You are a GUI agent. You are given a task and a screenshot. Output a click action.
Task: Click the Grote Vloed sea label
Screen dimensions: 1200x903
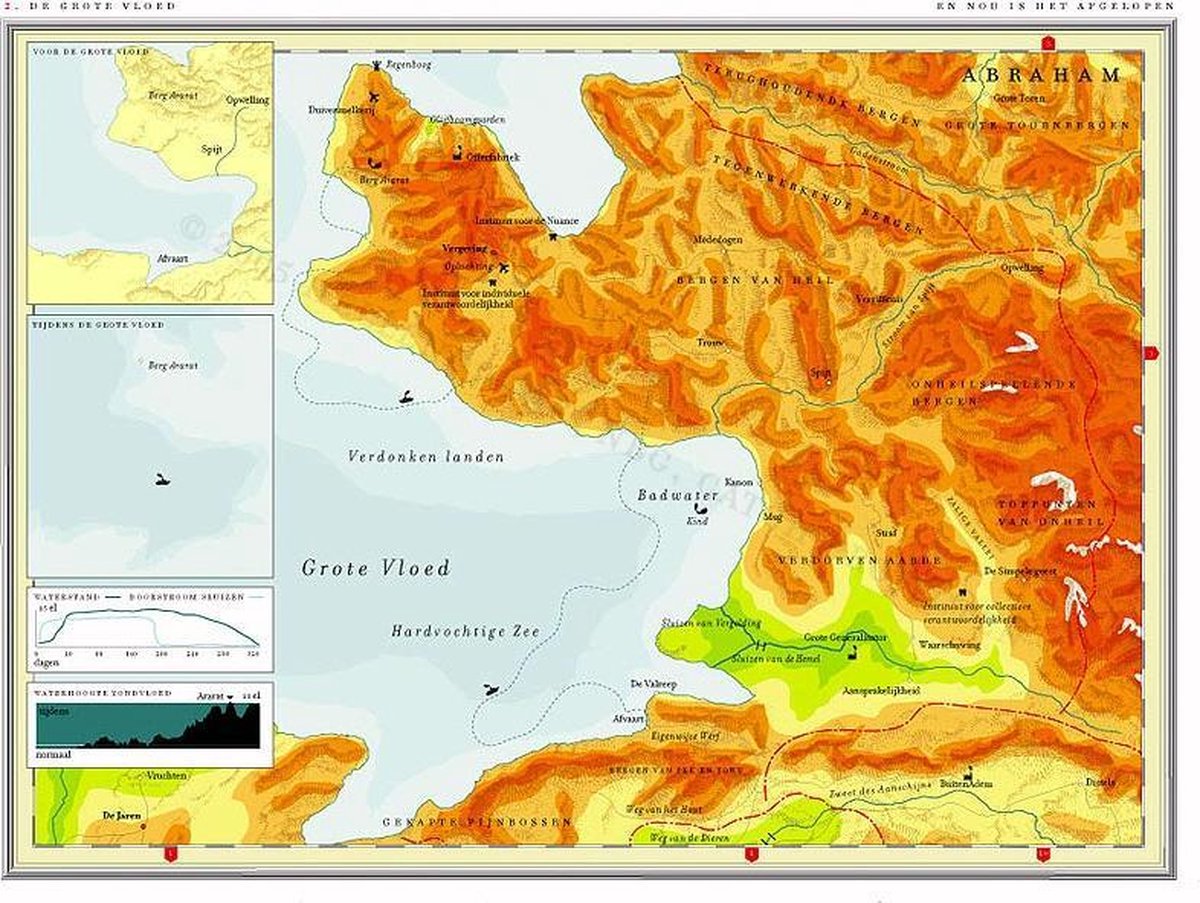[376, 568]
